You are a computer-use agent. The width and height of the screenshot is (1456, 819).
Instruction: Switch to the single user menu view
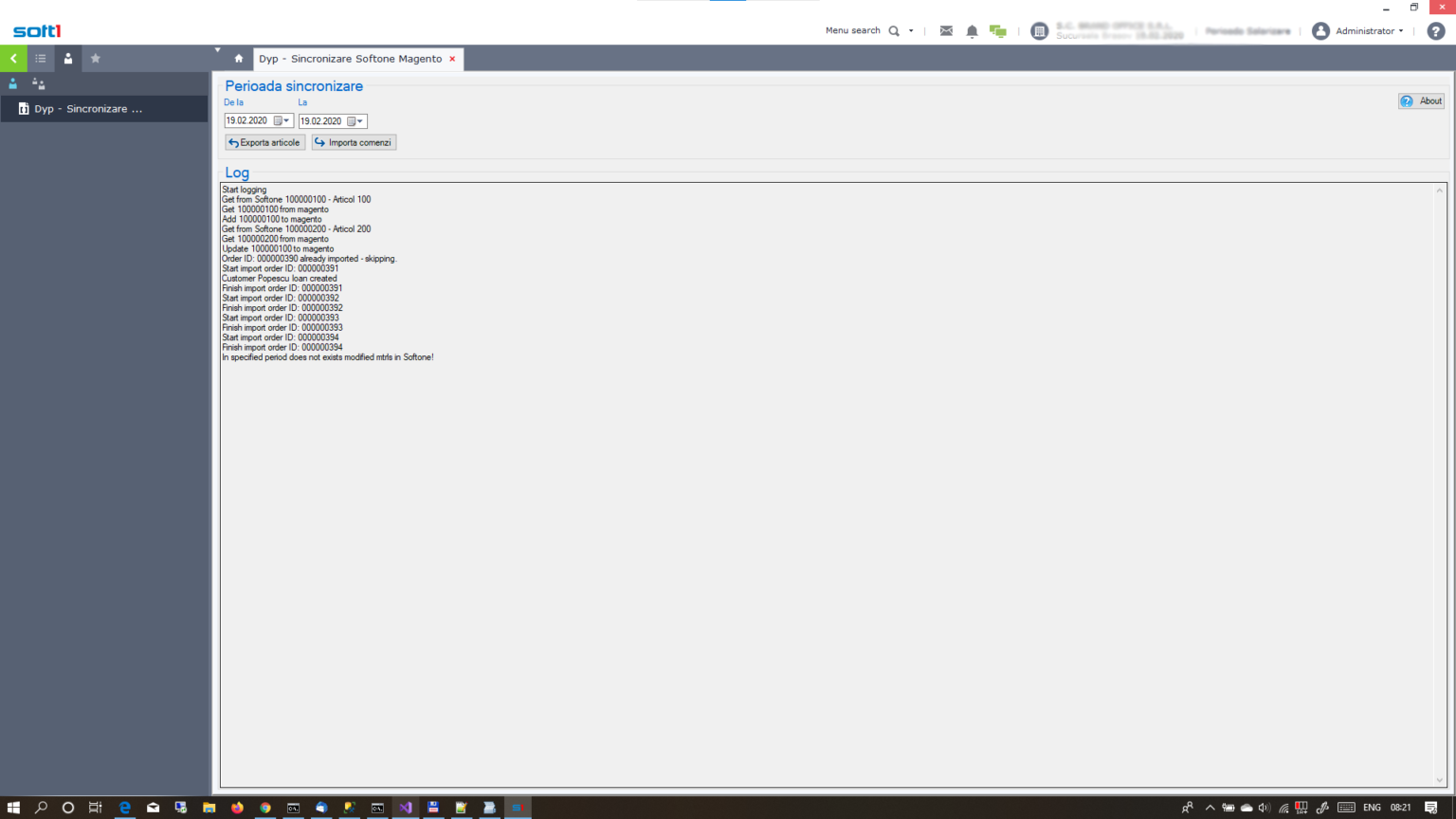tap(13, 84)
